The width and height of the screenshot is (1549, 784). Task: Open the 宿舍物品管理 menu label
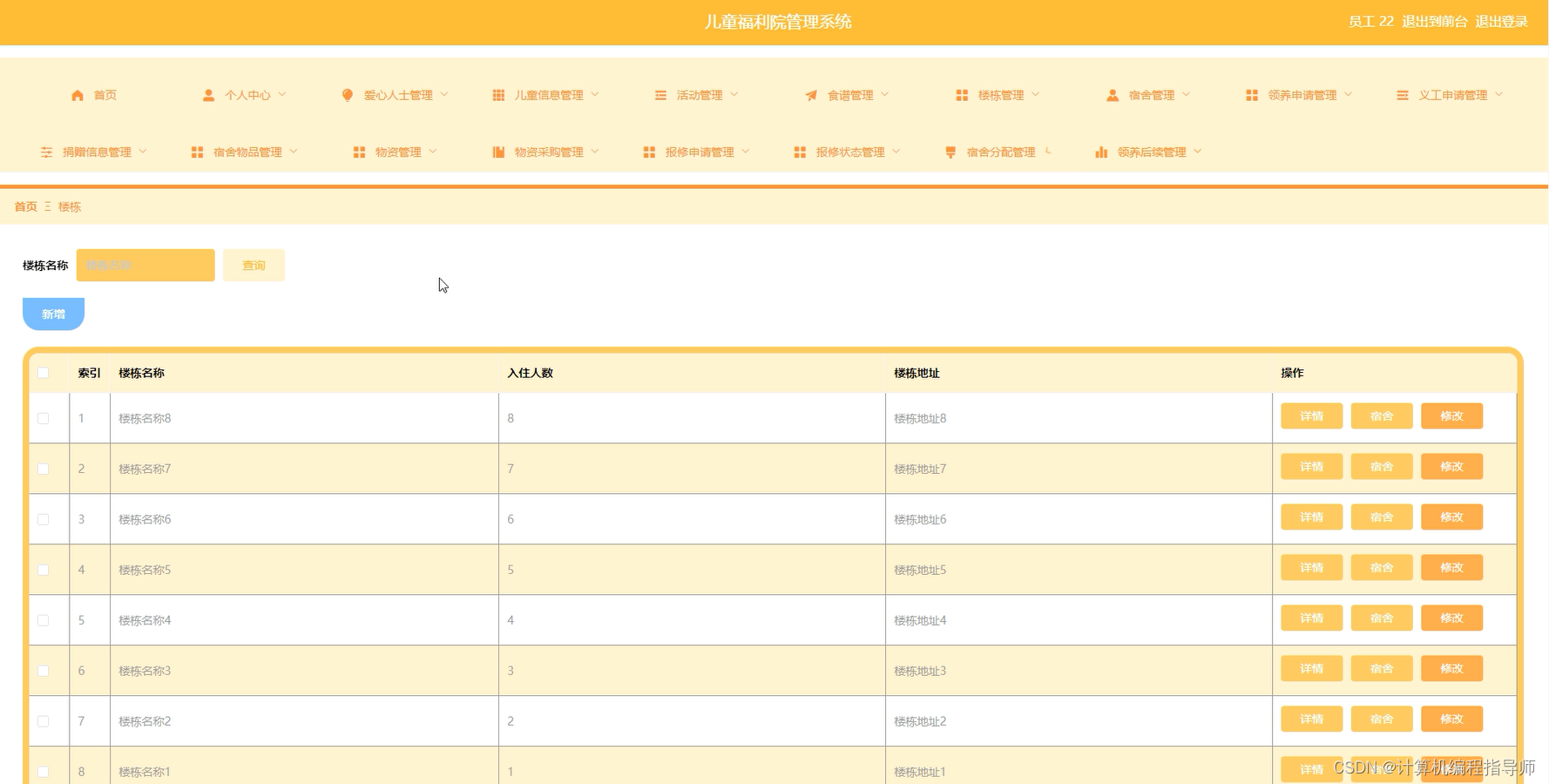(x=247, y=152)
